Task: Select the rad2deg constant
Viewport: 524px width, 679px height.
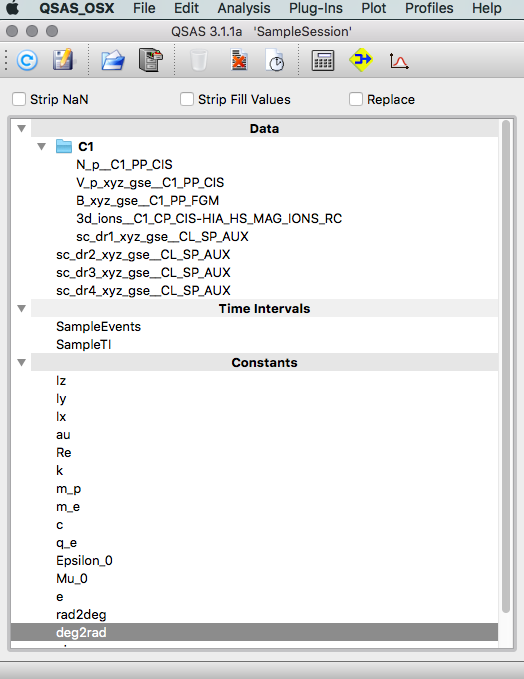Action: point(81,615)
